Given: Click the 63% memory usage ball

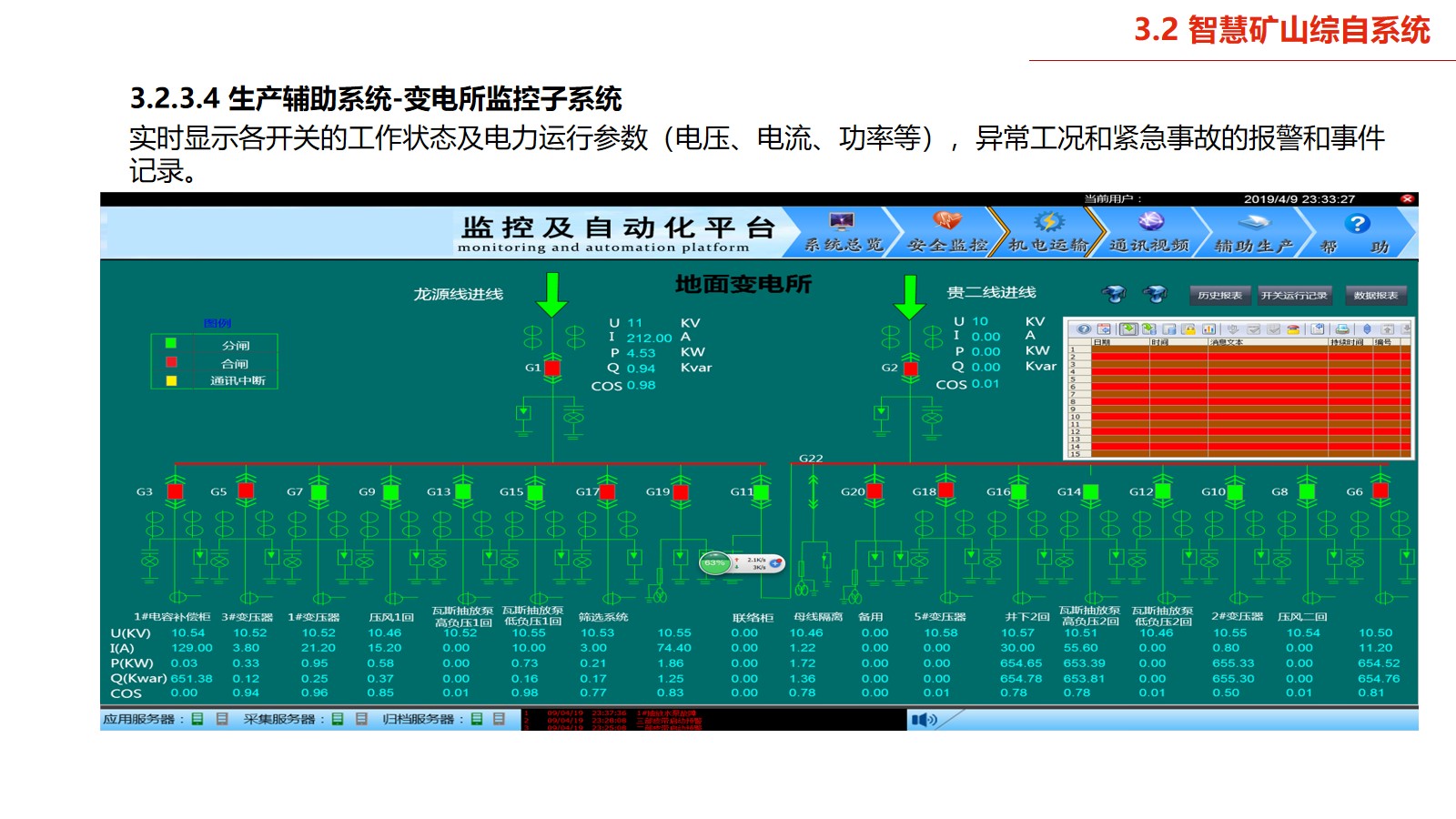Looking at the screenshot, I should pyautogui.click(x=715, y=563).
